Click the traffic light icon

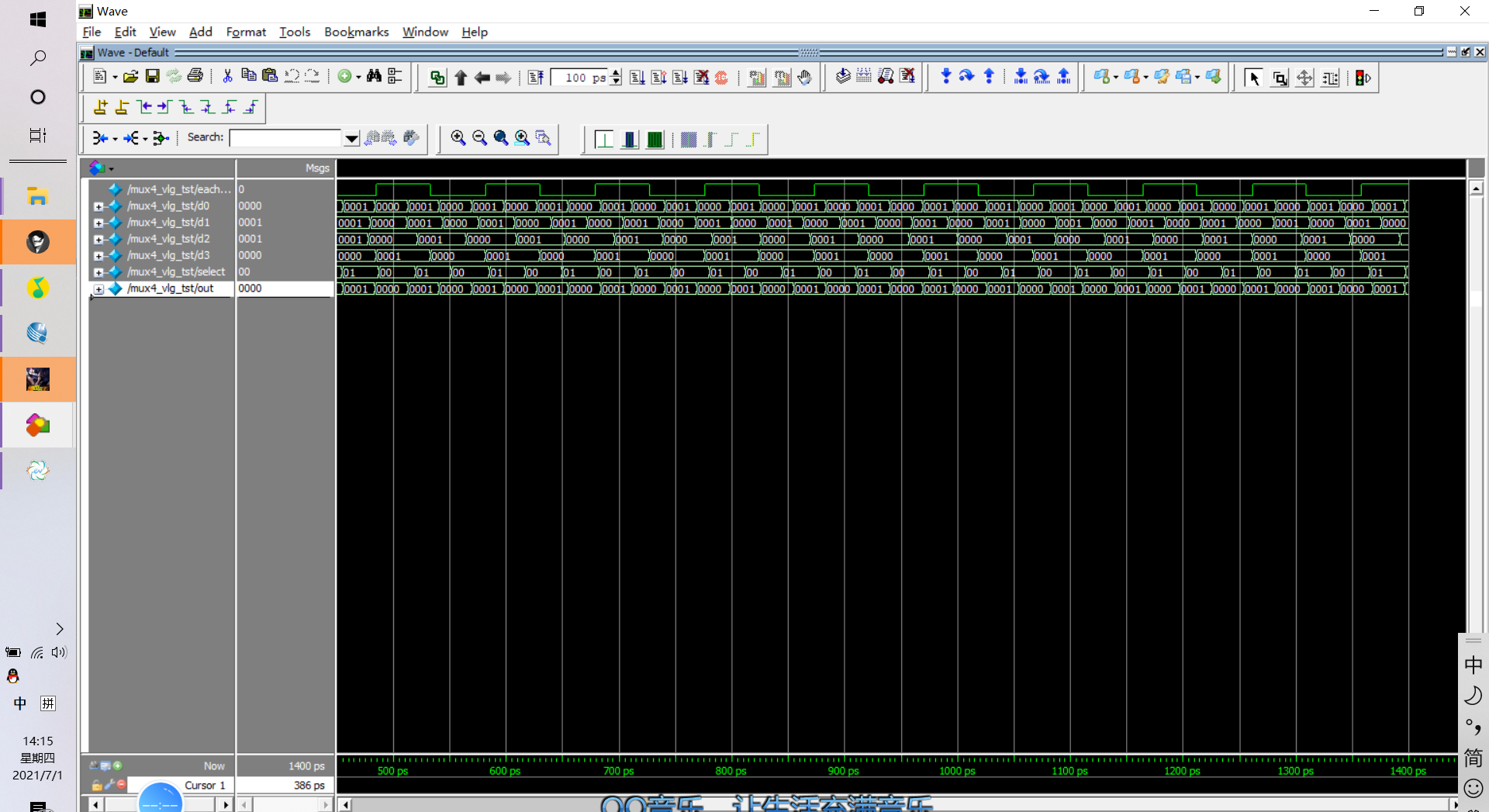click(1363, 78)
